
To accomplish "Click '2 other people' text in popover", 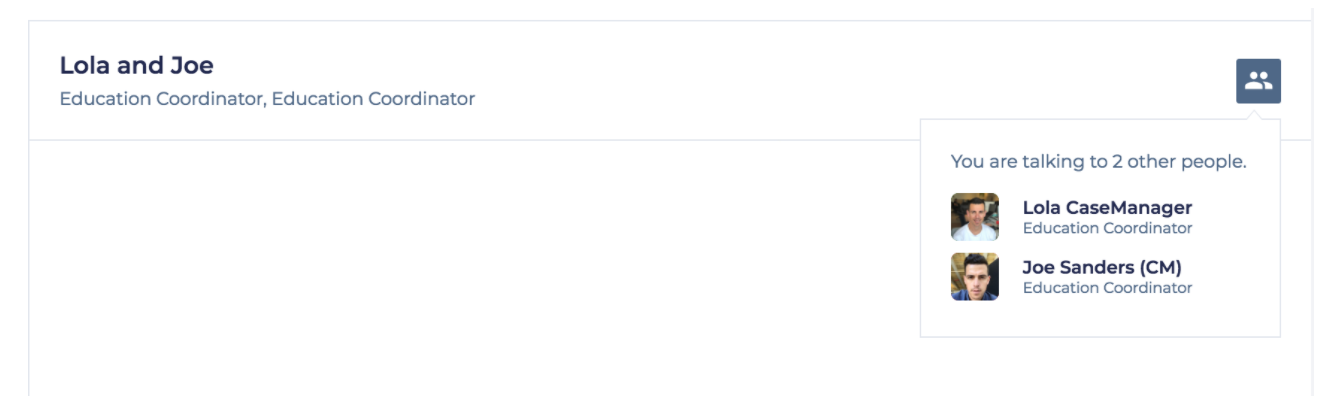I will click(1180, 162).
